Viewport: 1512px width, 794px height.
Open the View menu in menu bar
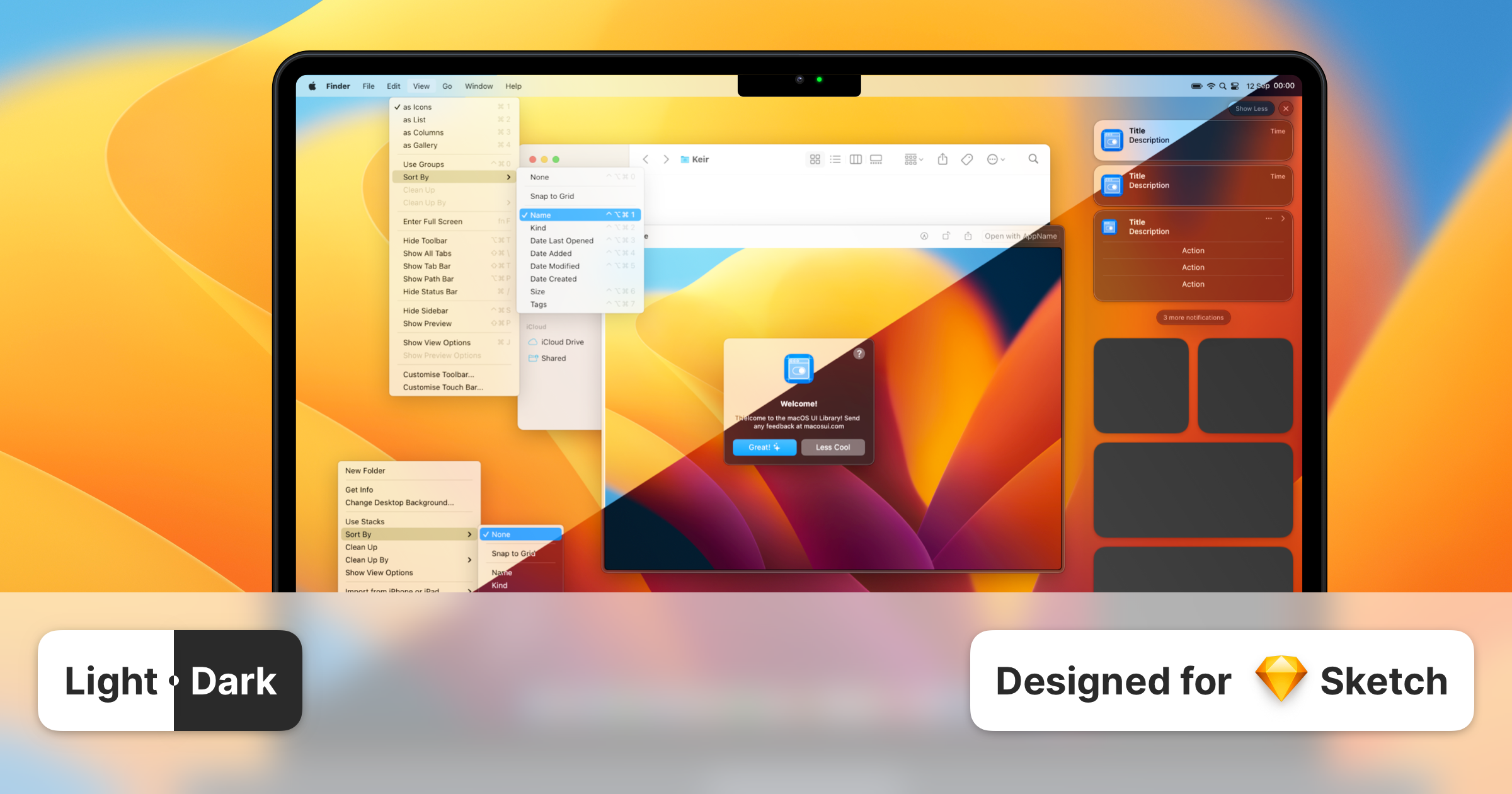click(x=421, y=86)
